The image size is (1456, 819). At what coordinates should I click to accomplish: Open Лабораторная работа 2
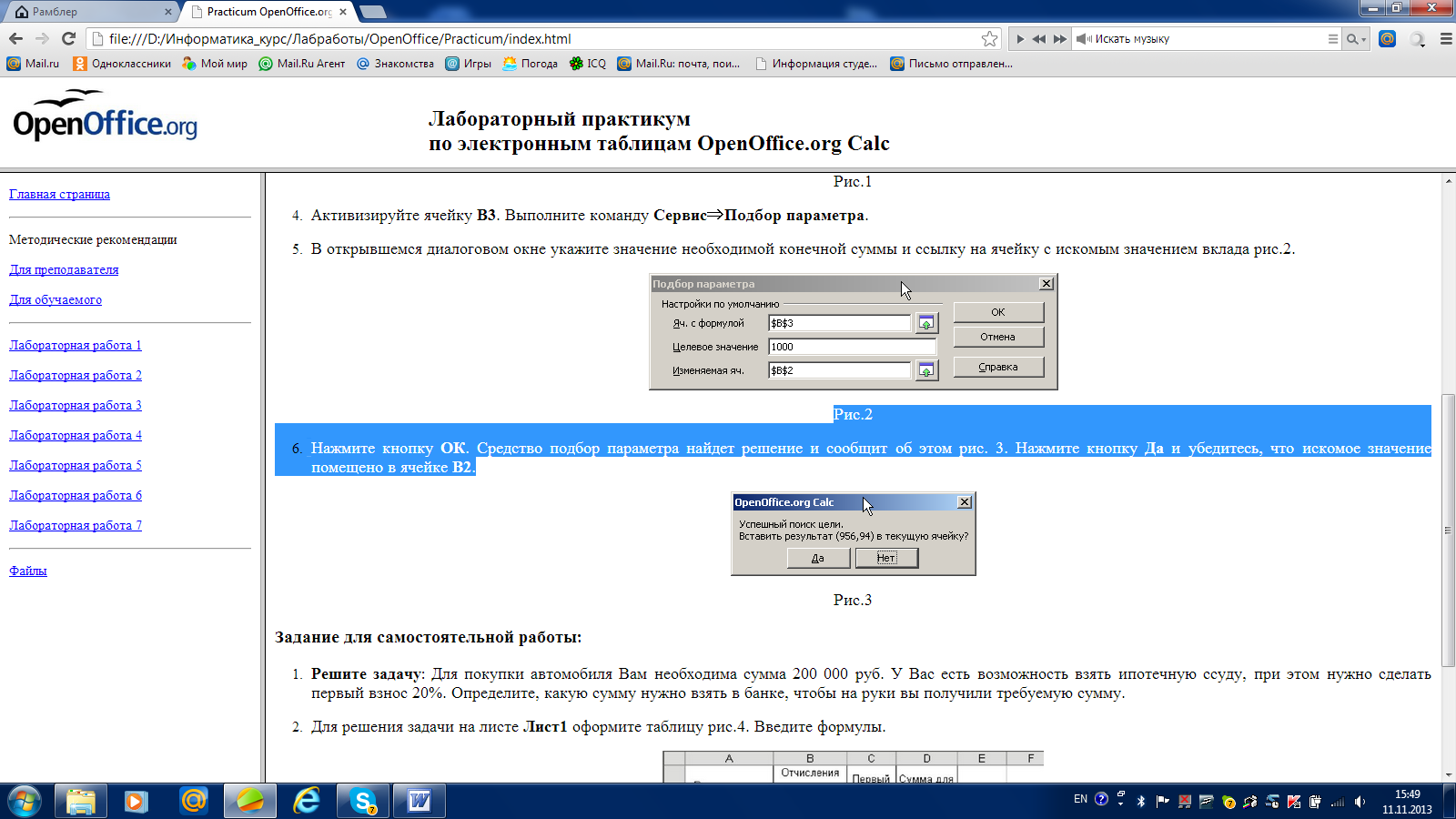[x=76, y=375]
